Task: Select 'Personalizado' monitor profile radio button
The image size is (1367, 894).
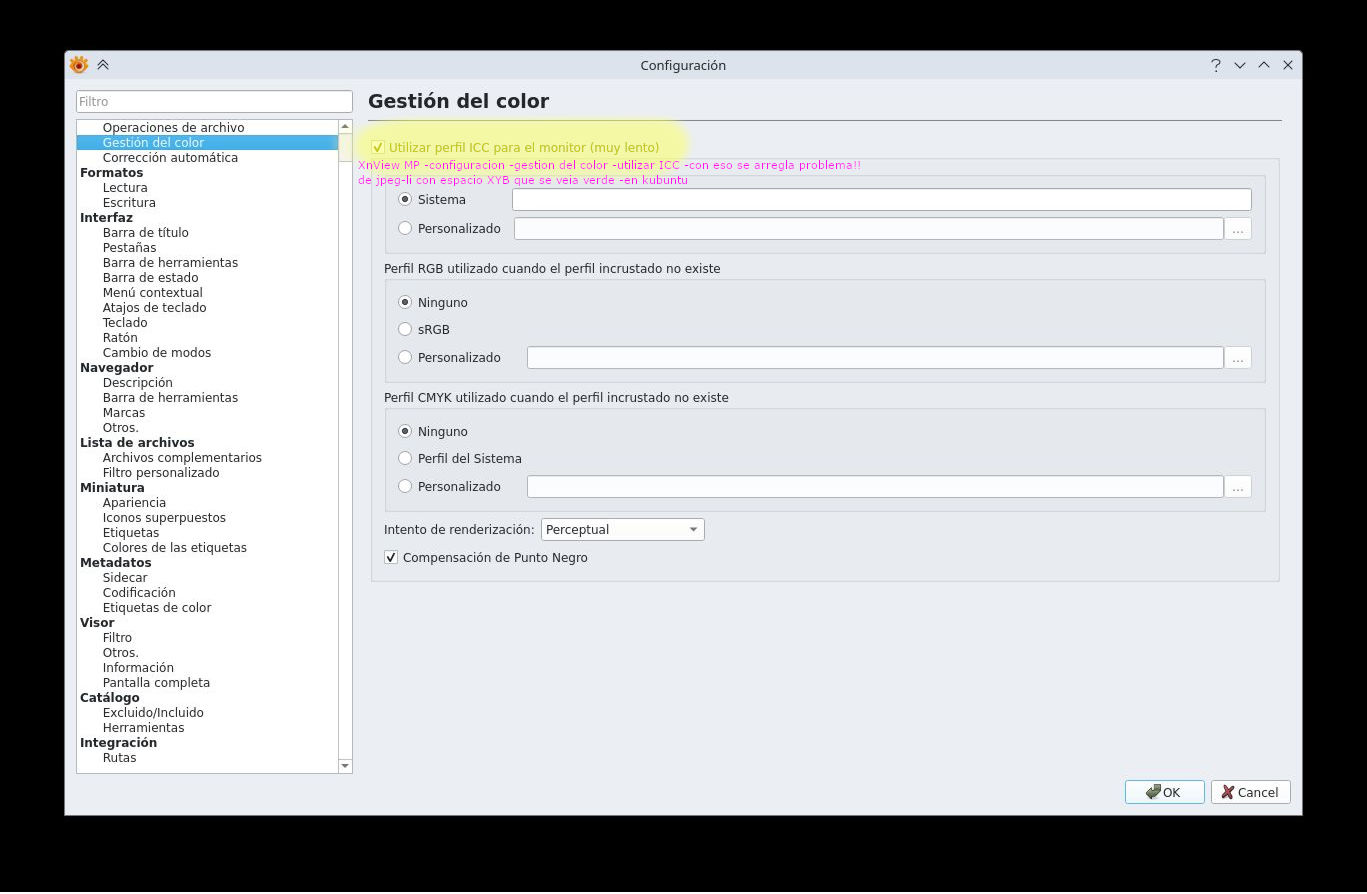Action: 405,228
